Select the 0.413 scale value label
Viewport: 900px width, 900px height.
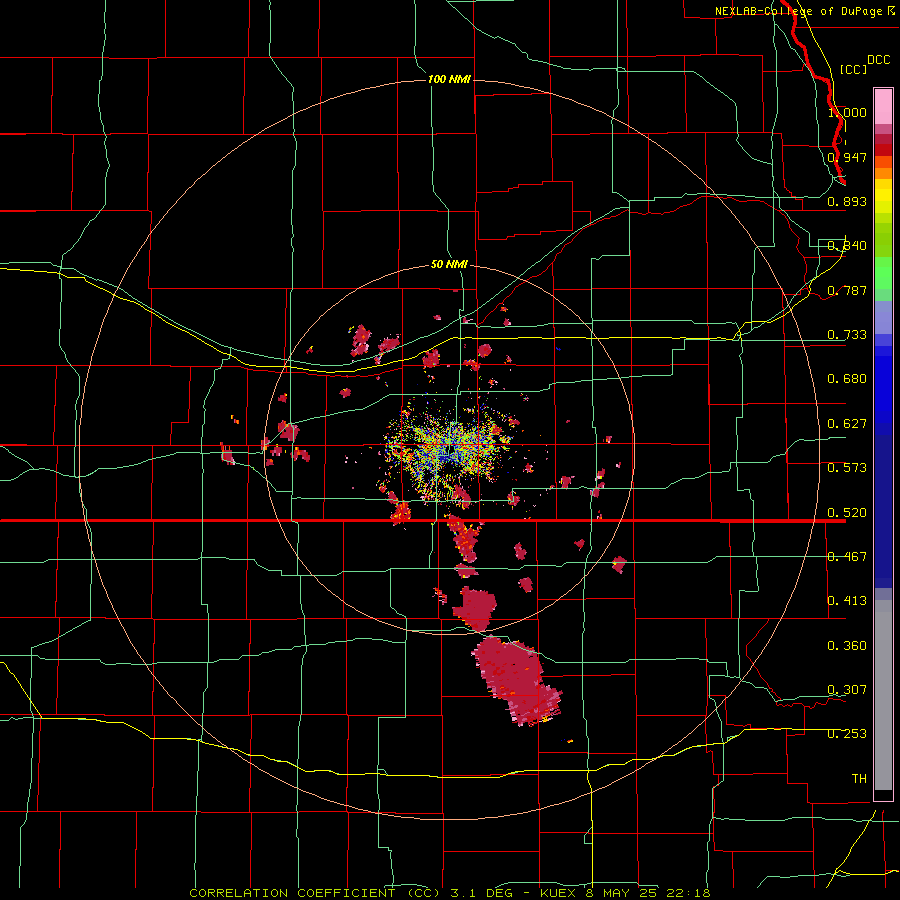847,601
